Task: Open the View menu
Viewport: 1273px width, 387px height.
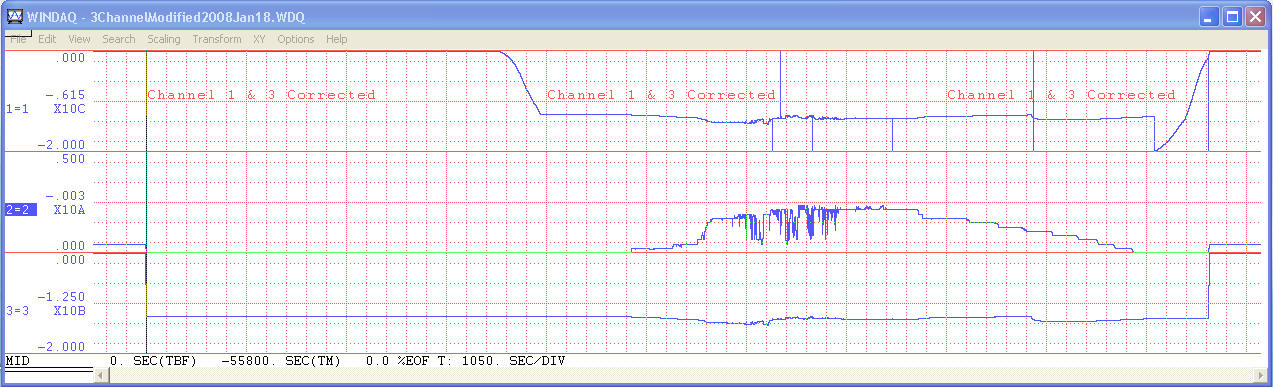Action: 79,39
